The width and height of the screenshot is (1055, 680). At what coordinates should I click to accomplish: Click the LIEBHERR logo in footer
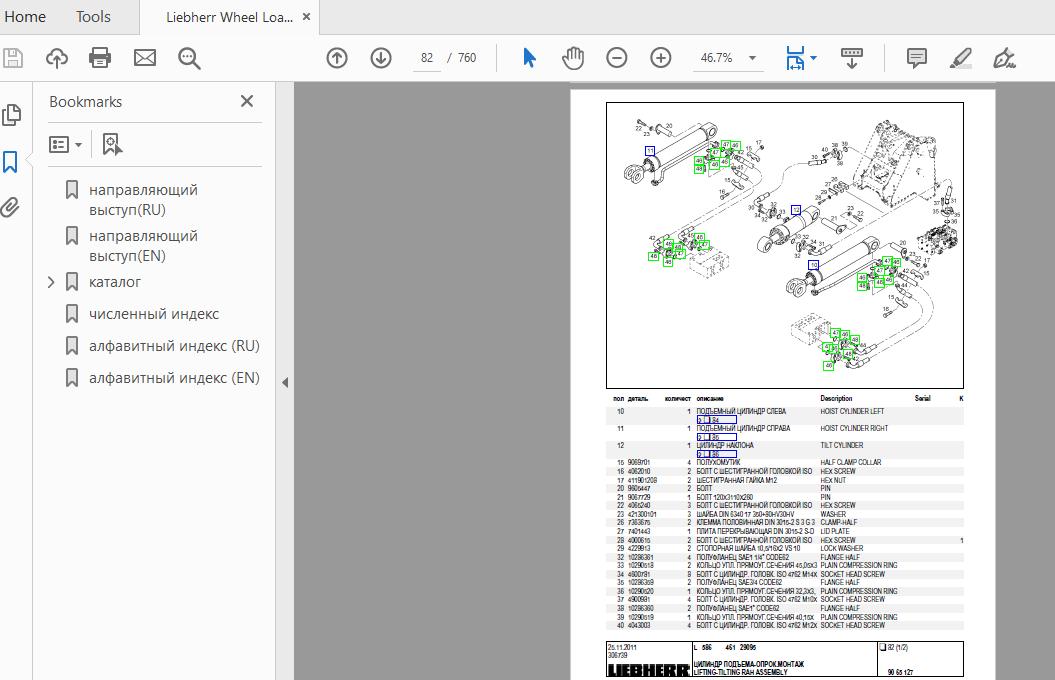tap(649, 670)
